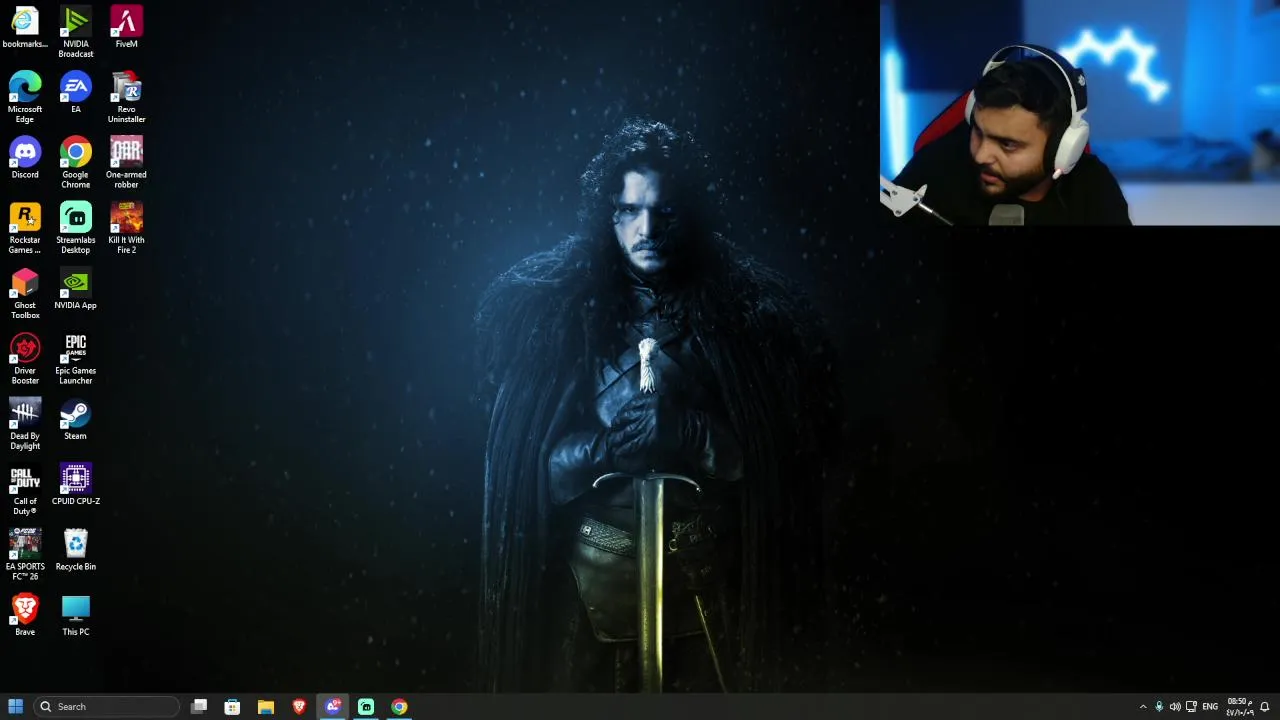The height and width of the screenshot is (720, 1280).
Task: Open network settings from the tray
Action: [1191, 707]
